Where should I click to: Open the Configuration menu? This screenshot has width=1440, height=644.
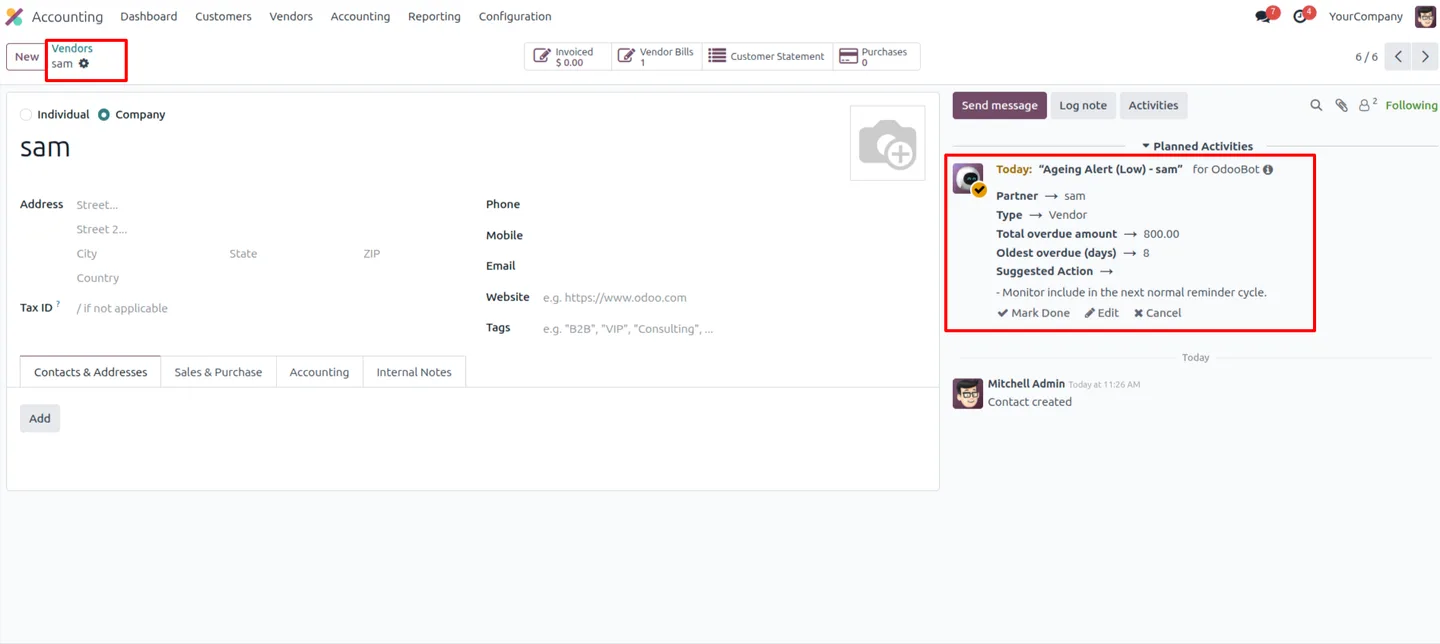(515, 17)
